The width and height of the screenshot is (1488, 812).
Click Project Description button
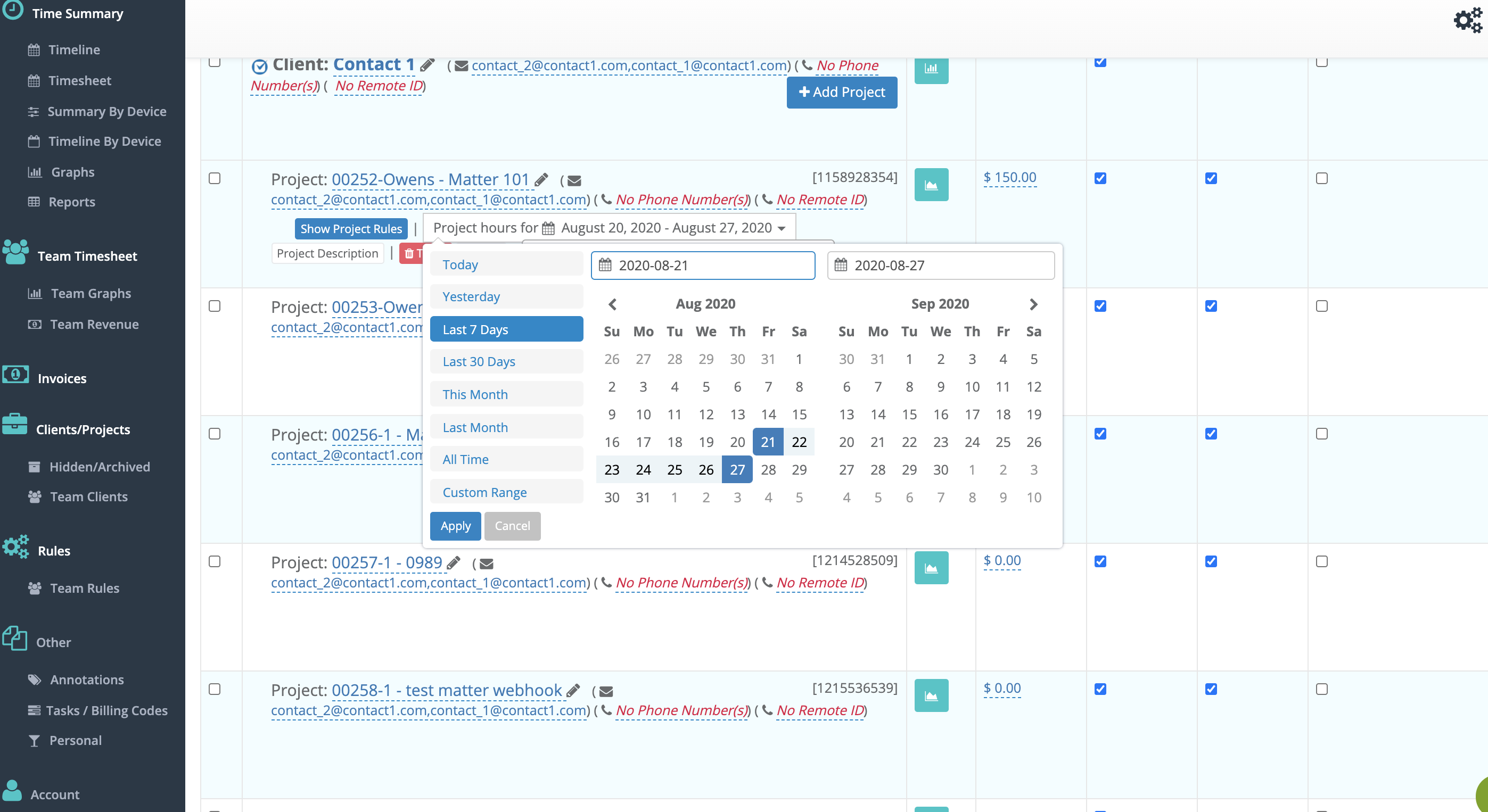[327, 253]
